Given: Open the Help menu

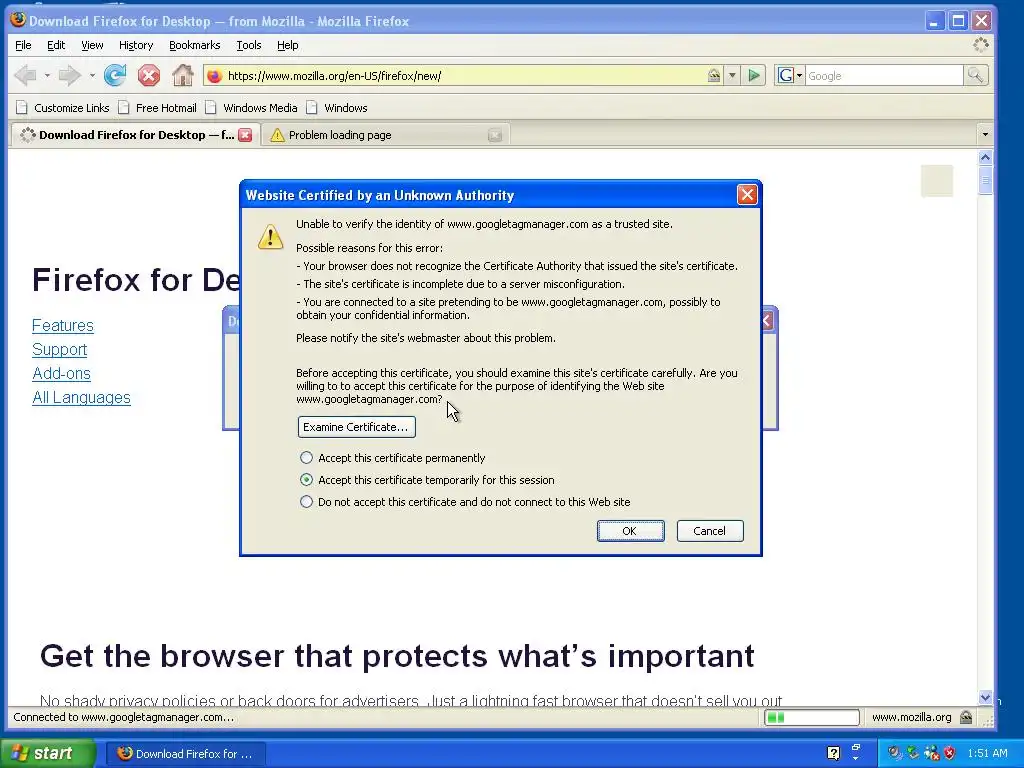Looking at the screenshot, I should [x=287, y=45].
